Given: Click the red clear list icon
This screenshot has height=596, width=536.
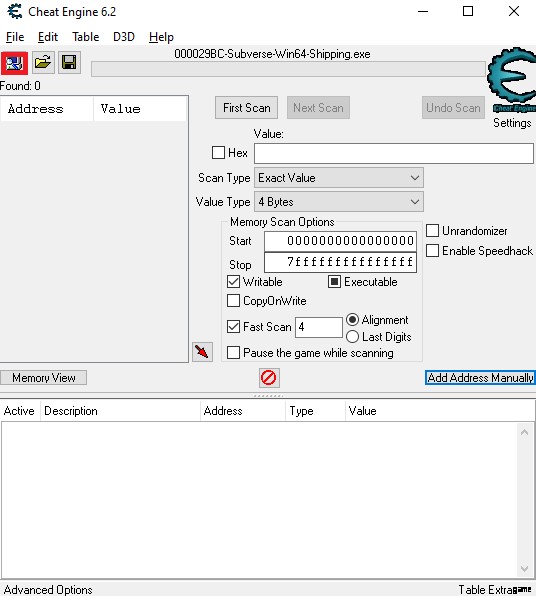Looking at the screenshot, I should [x=269, y=378].
